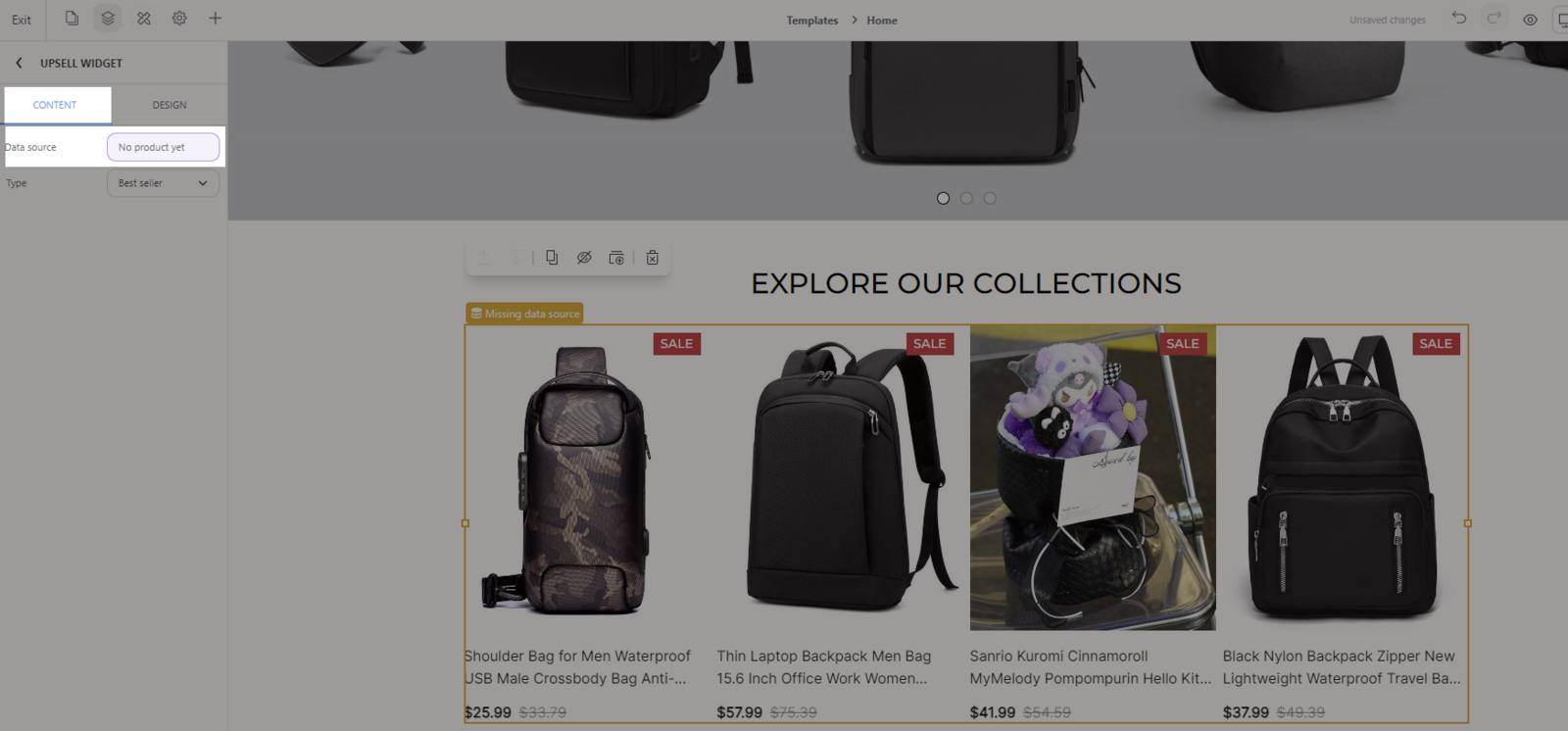Switch to the CONTENT tab
1568x731 pixels.
point(55,105)
